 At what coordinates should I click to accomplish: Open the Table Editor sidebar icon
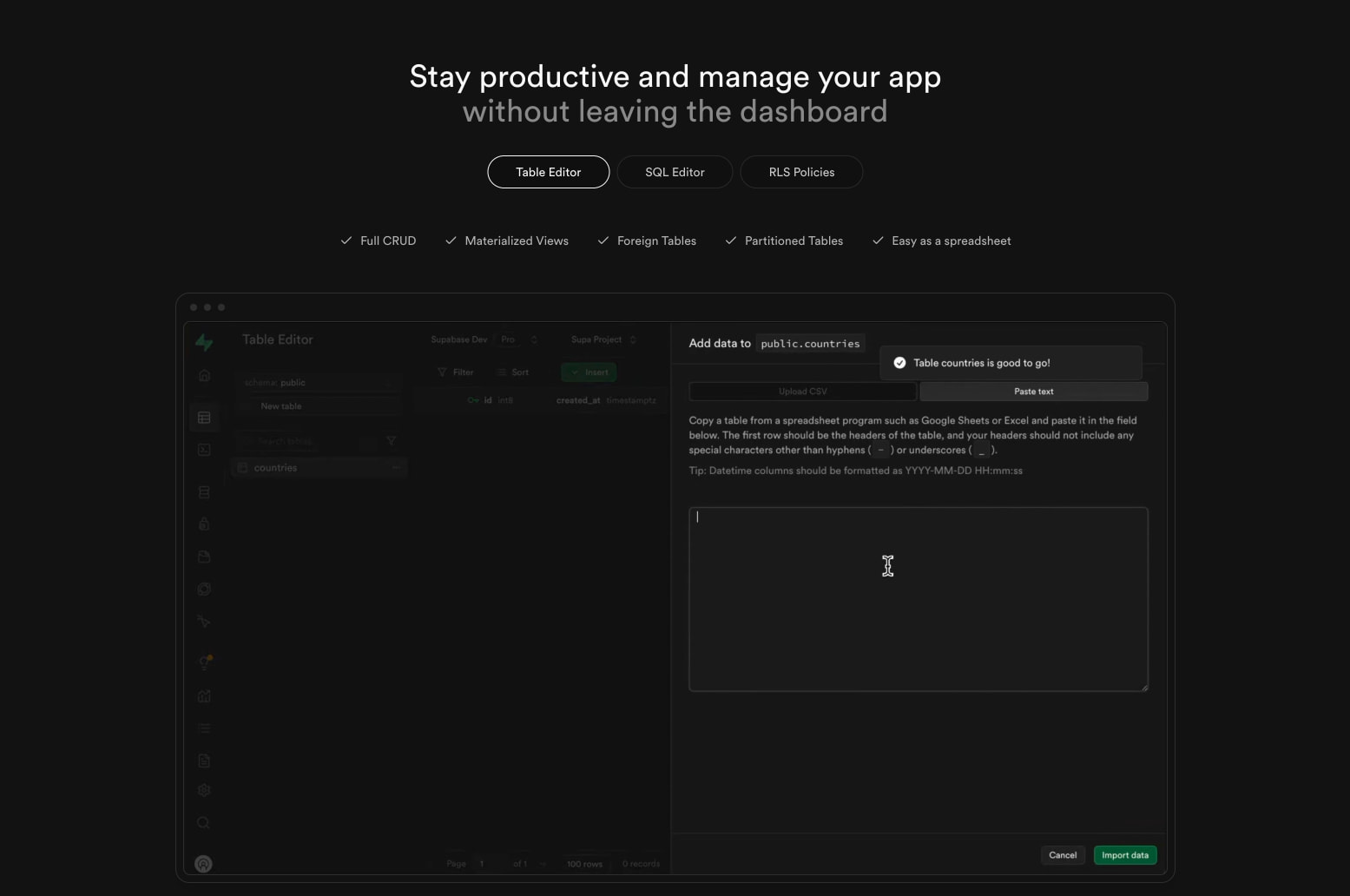(x=204, y=418)
